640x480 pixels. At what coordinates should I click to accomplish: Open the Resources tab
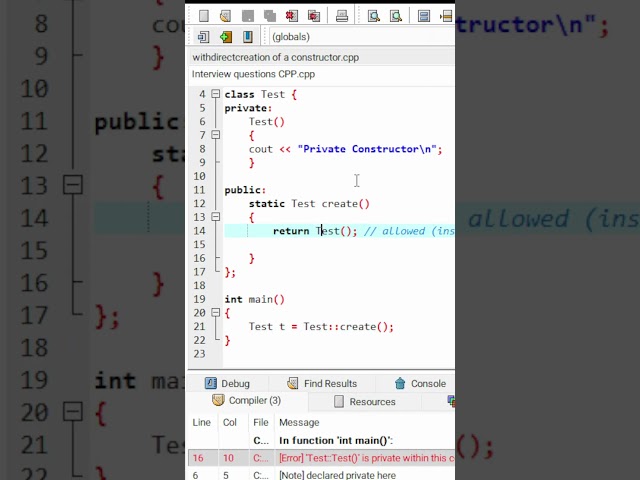click(x=364, y=402)
